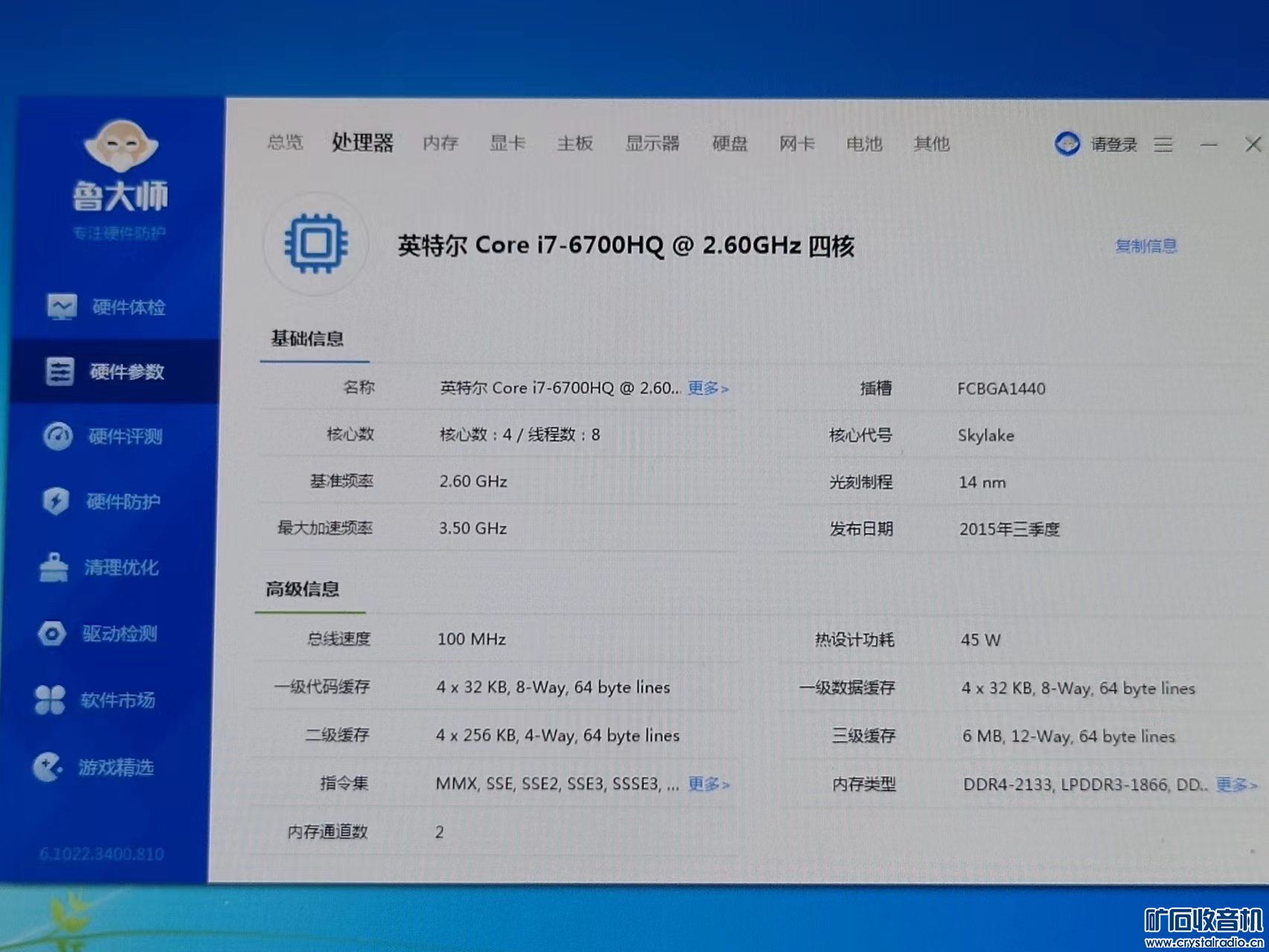Click the CPU title 英特尔 Core i7-6700HQ

(x=626, y=245)
